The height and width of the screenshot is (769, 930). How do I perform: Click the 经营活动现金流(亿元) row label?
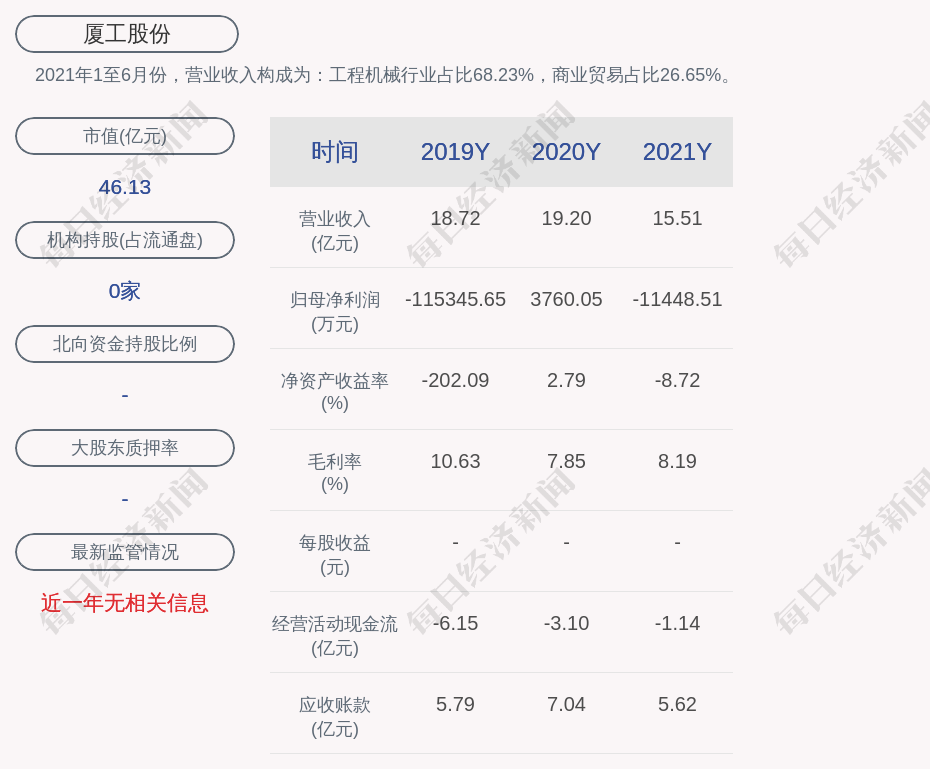point(335,636)
